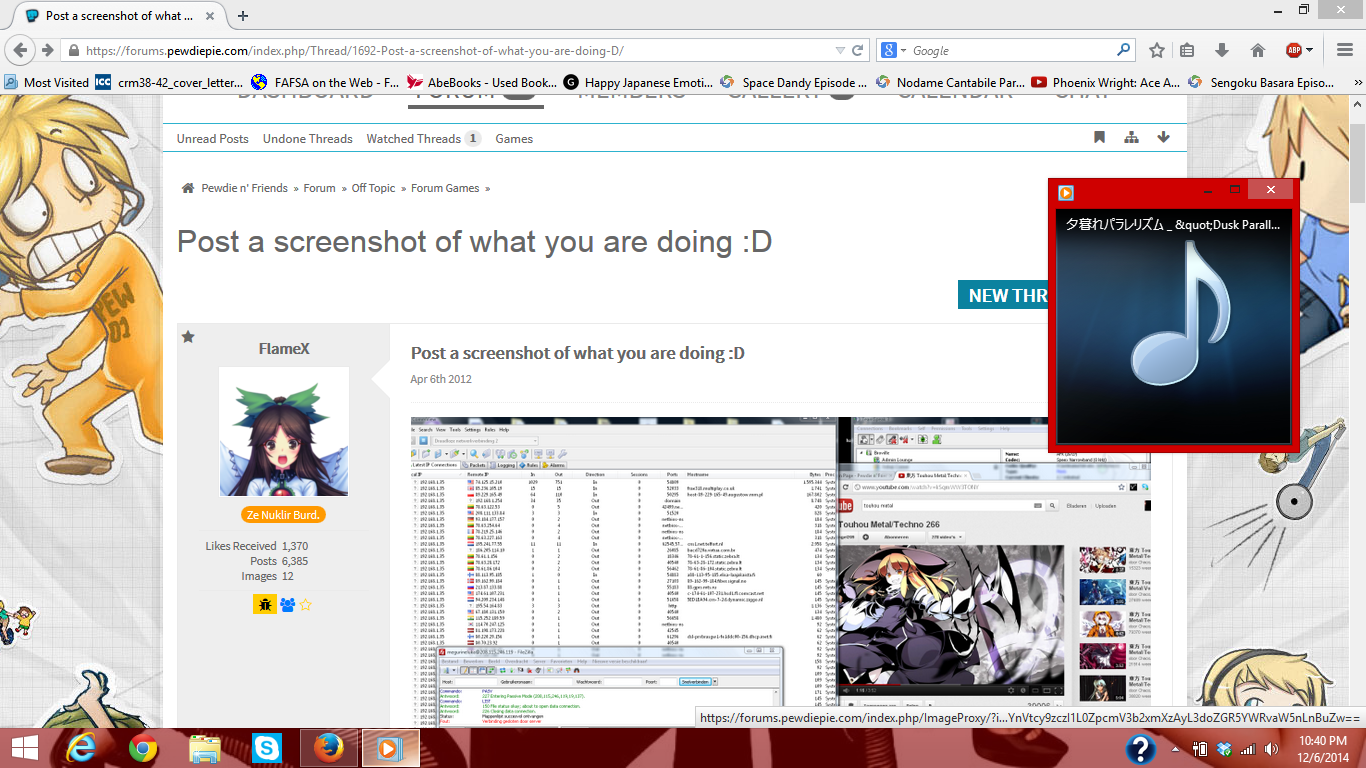Open a new browser tab

click(243, 15)
